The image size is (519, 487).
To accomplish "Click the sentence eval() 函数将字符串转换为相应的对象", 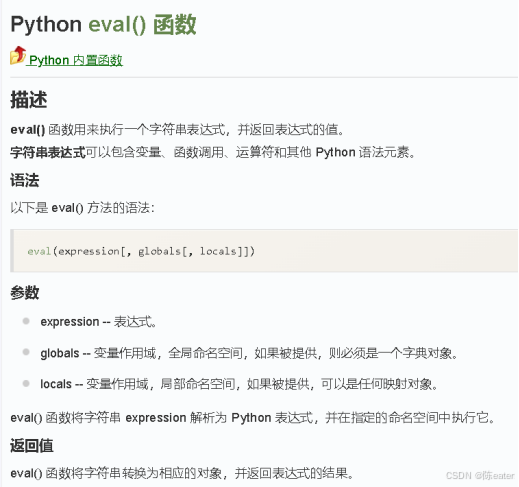I will pyautogui.click(x=182, y=473).
